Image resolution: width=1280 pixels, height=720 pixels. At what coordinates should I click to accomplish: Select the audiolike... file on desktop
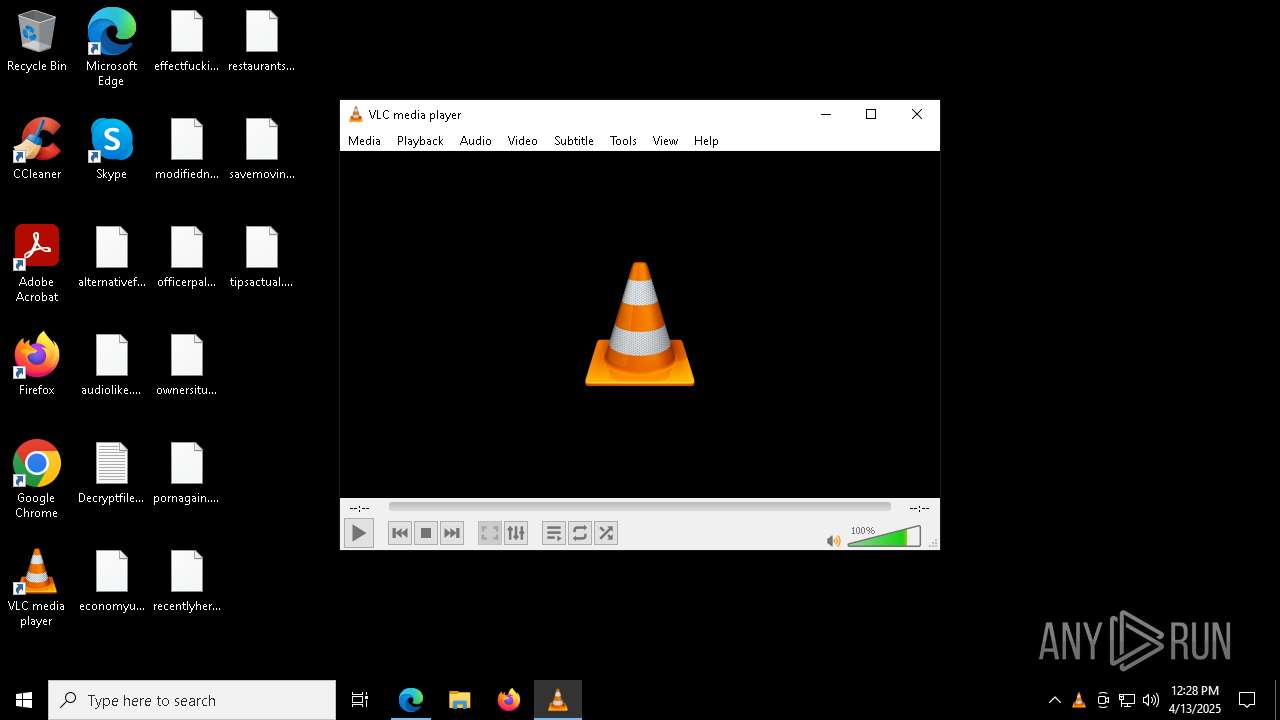tap(111, 365)
